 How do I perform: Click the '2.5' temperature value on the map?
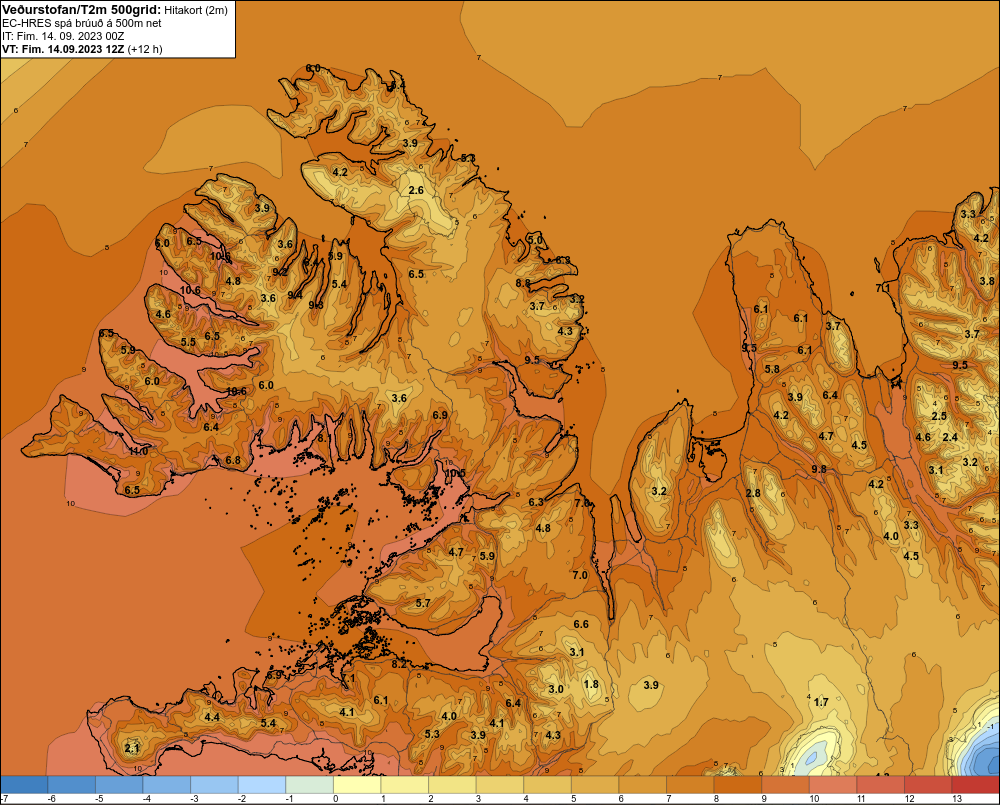[939, 416]
